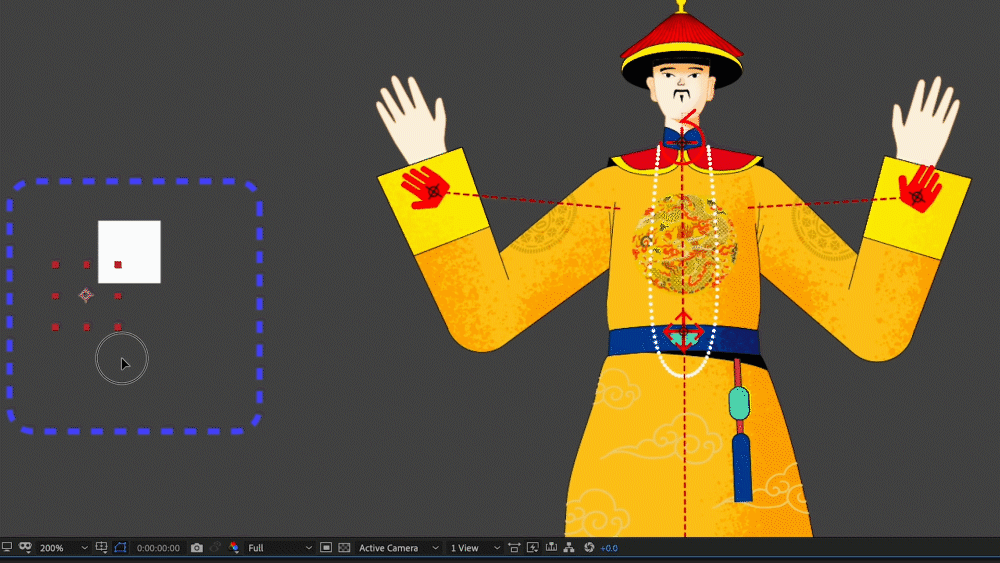
Task: Open the 3D glasses preview options icon
Action: [x=26, y=547]
